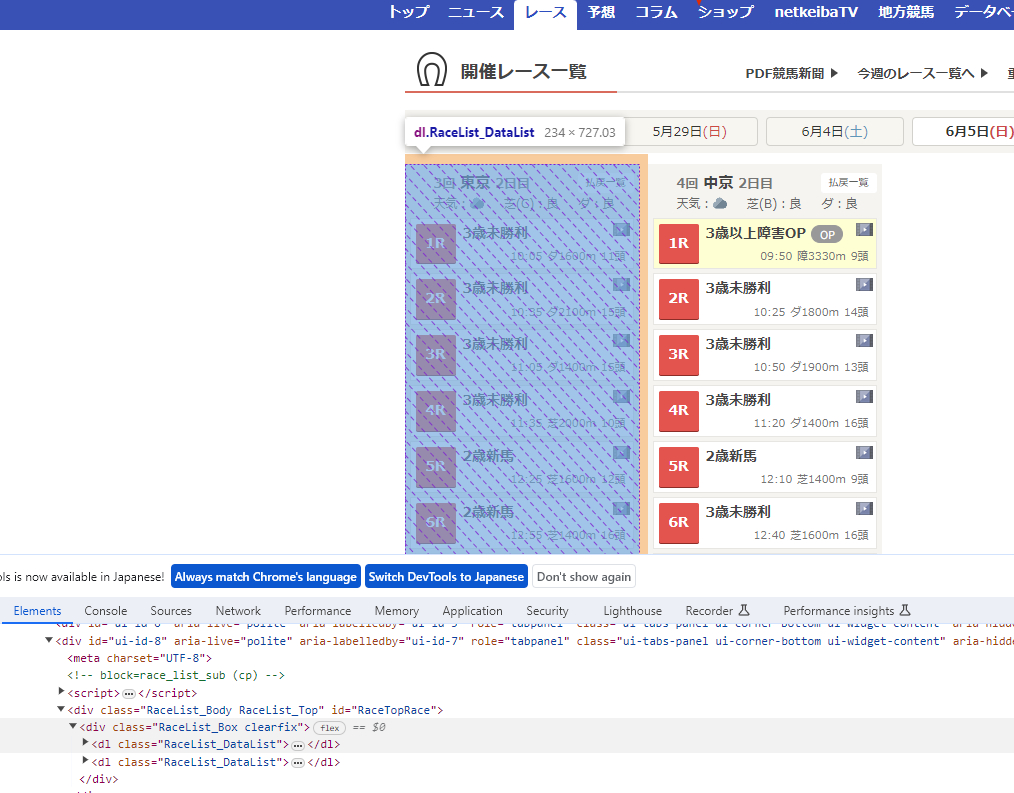
Task: Click the Don't show again button
Action: pos(584,576)
